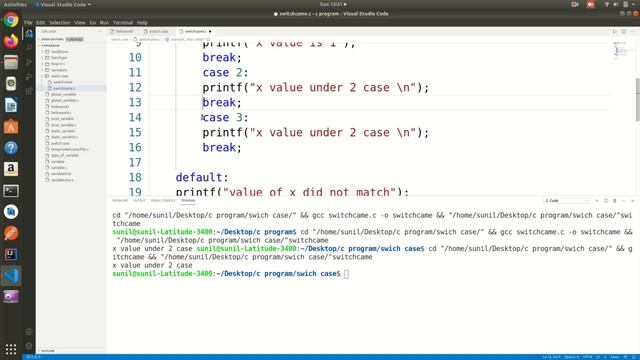Click line number 13 in the gutter
The height and width of the screenshot is (360, 640).
coord(135,102)
